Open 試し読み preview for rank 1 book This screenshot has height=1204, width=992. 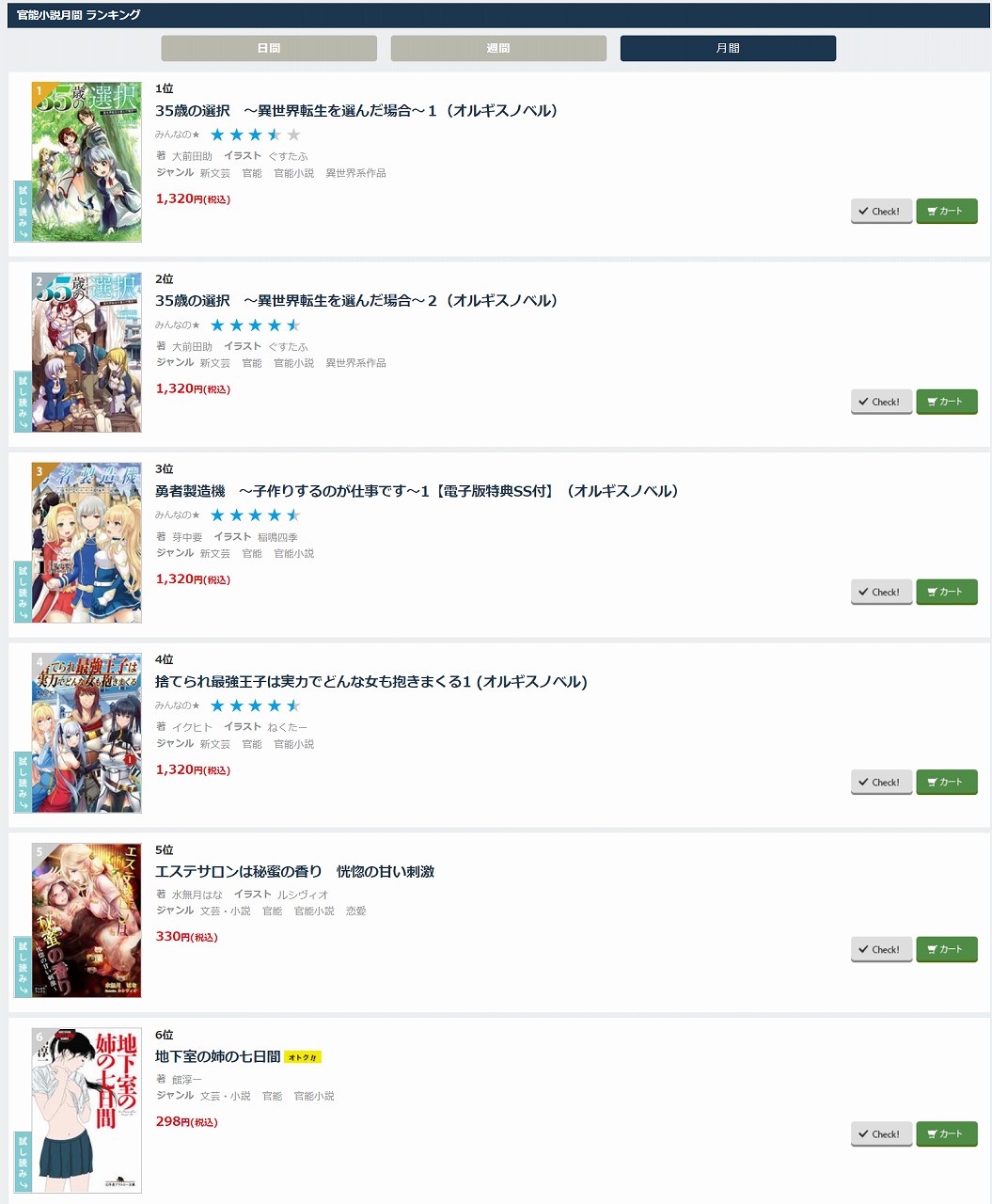click(x=23, y=211)
